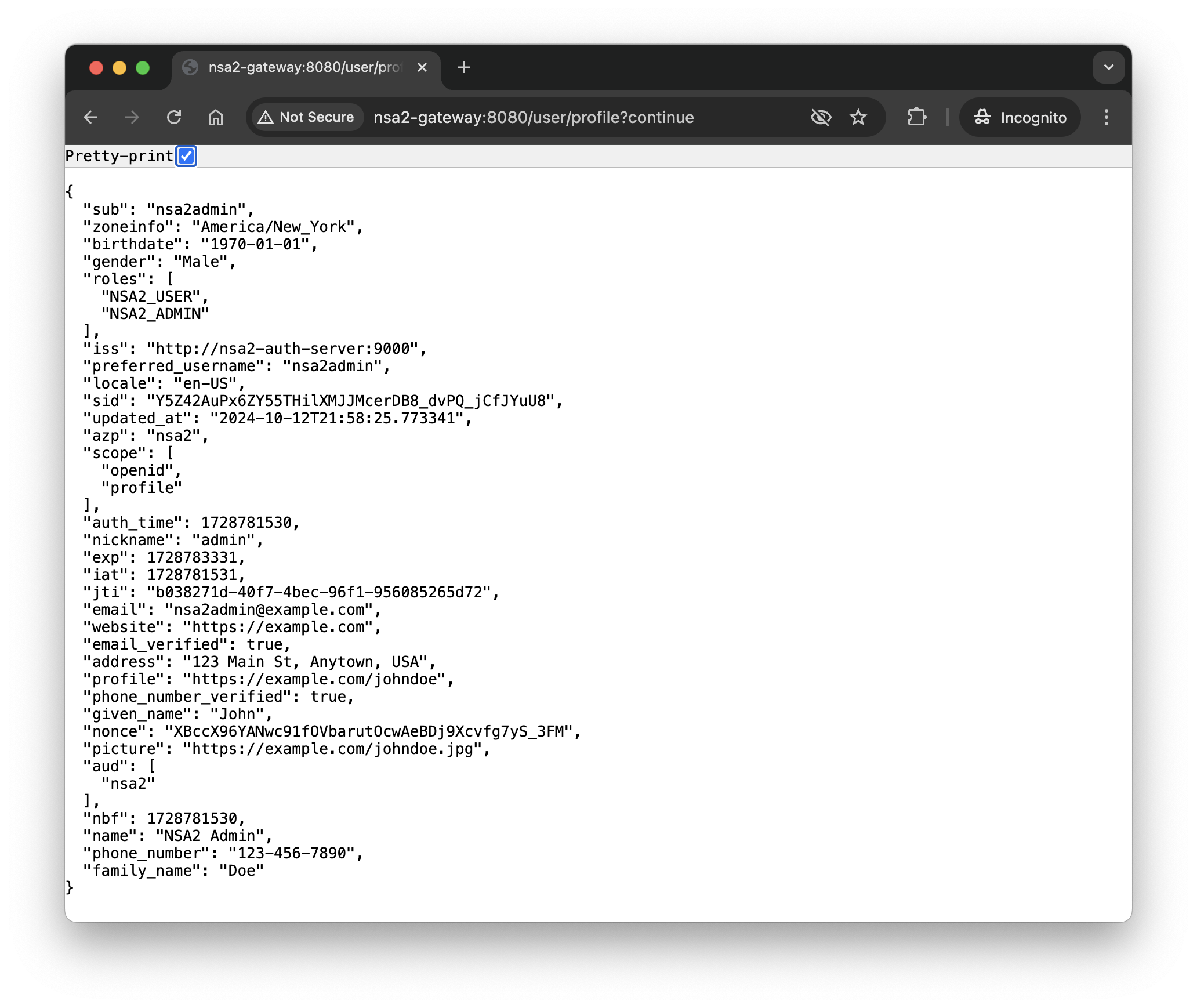The width and height of the screenshot is (1197, 1008).
Task: Reload the current page
Action: coord(174,118)
